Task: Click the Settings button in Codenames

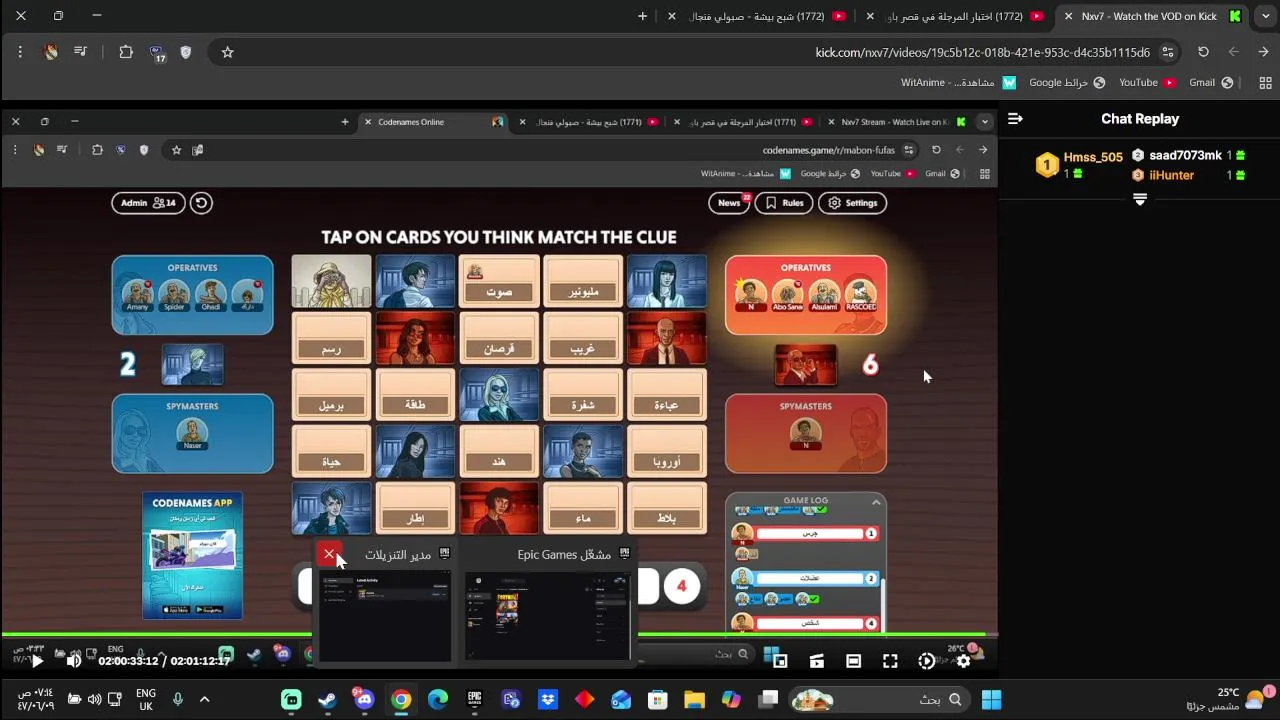Action: click(853, 203)
